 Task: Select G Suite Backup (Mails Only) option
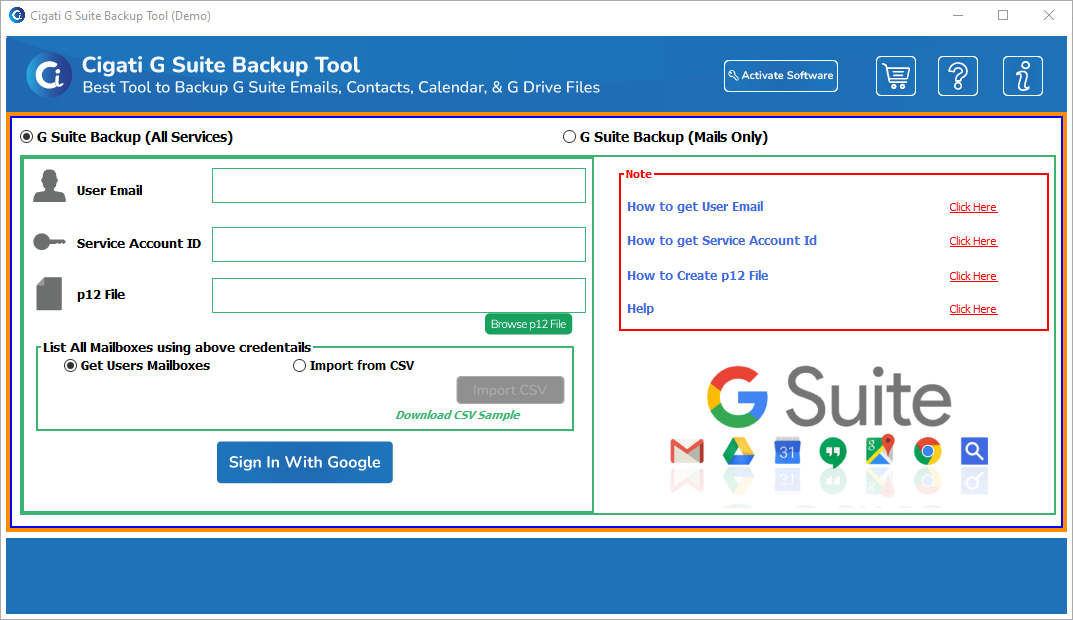665,137
